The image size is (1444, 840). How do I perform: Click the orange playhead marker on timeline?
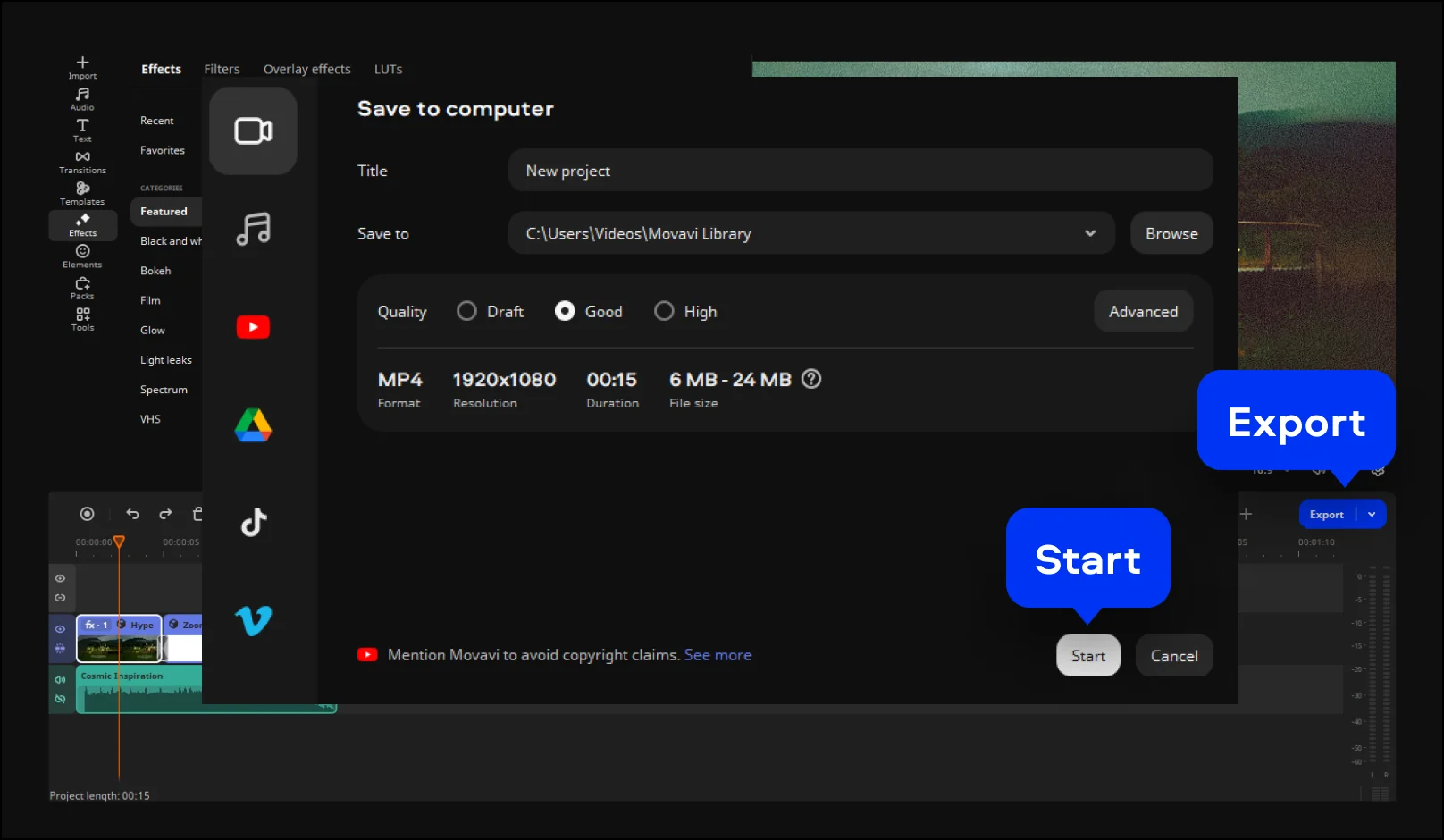click(119, 542)
